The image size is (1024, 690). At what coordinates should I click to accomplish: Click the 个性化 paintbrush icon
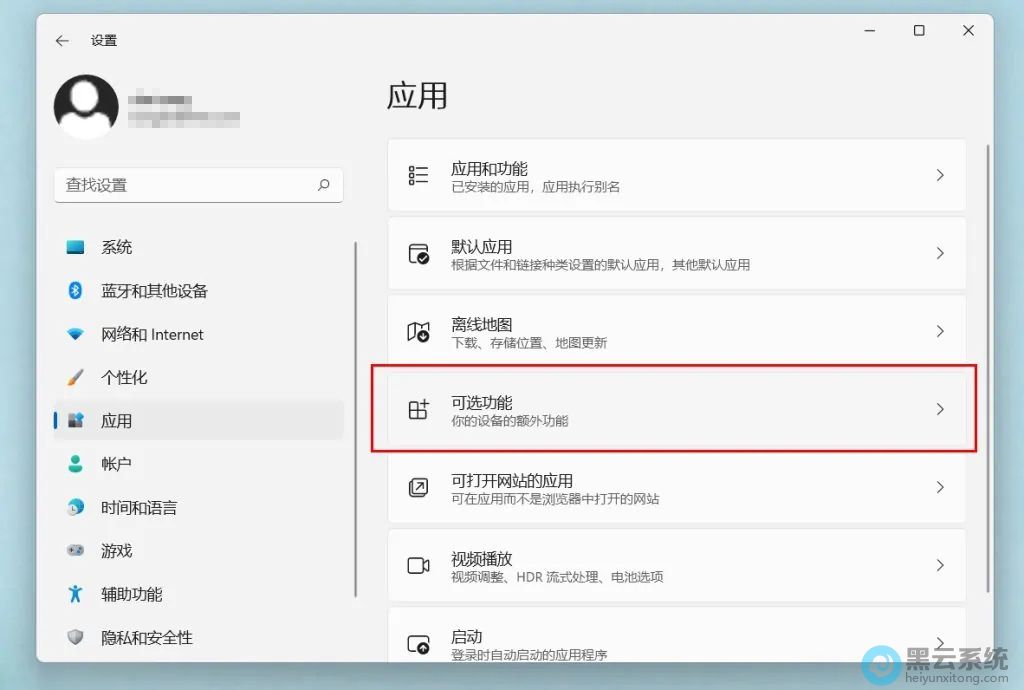click(x=75, y=378)
